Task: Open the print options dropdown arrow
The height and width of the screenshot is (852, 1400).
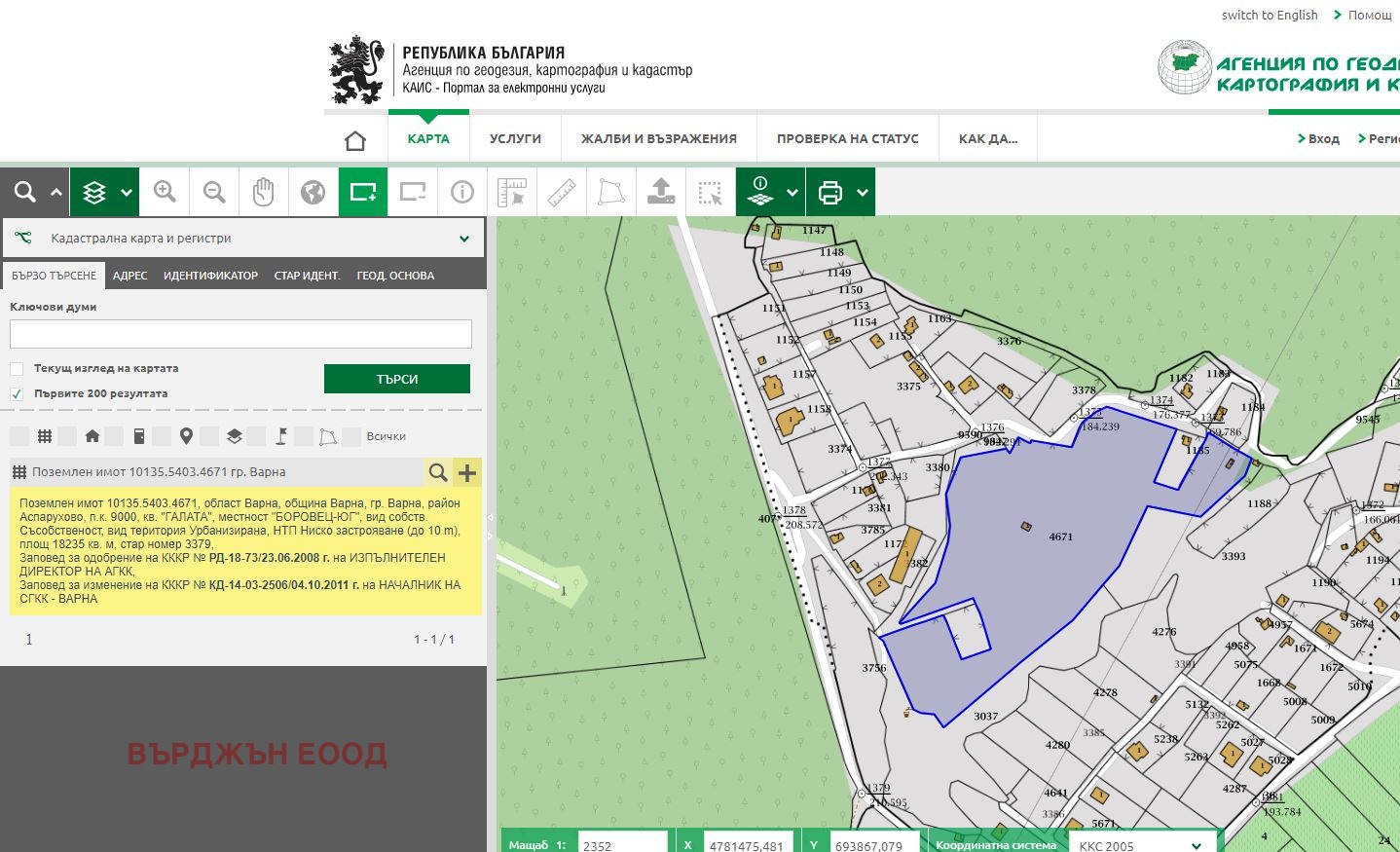Action: (863, 193)
